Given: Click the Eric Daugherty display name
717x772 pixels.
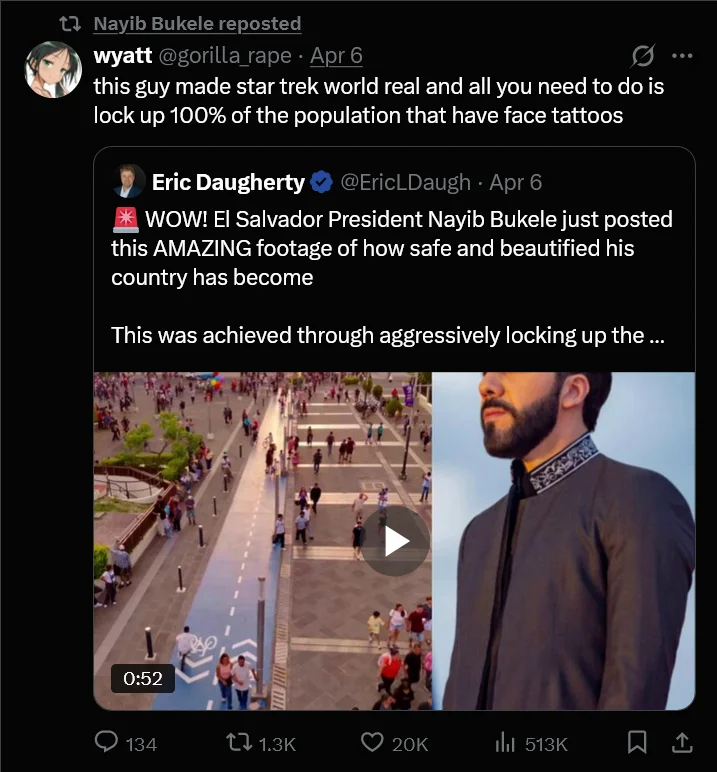Looking at the screenshot, I should point(228,182).
